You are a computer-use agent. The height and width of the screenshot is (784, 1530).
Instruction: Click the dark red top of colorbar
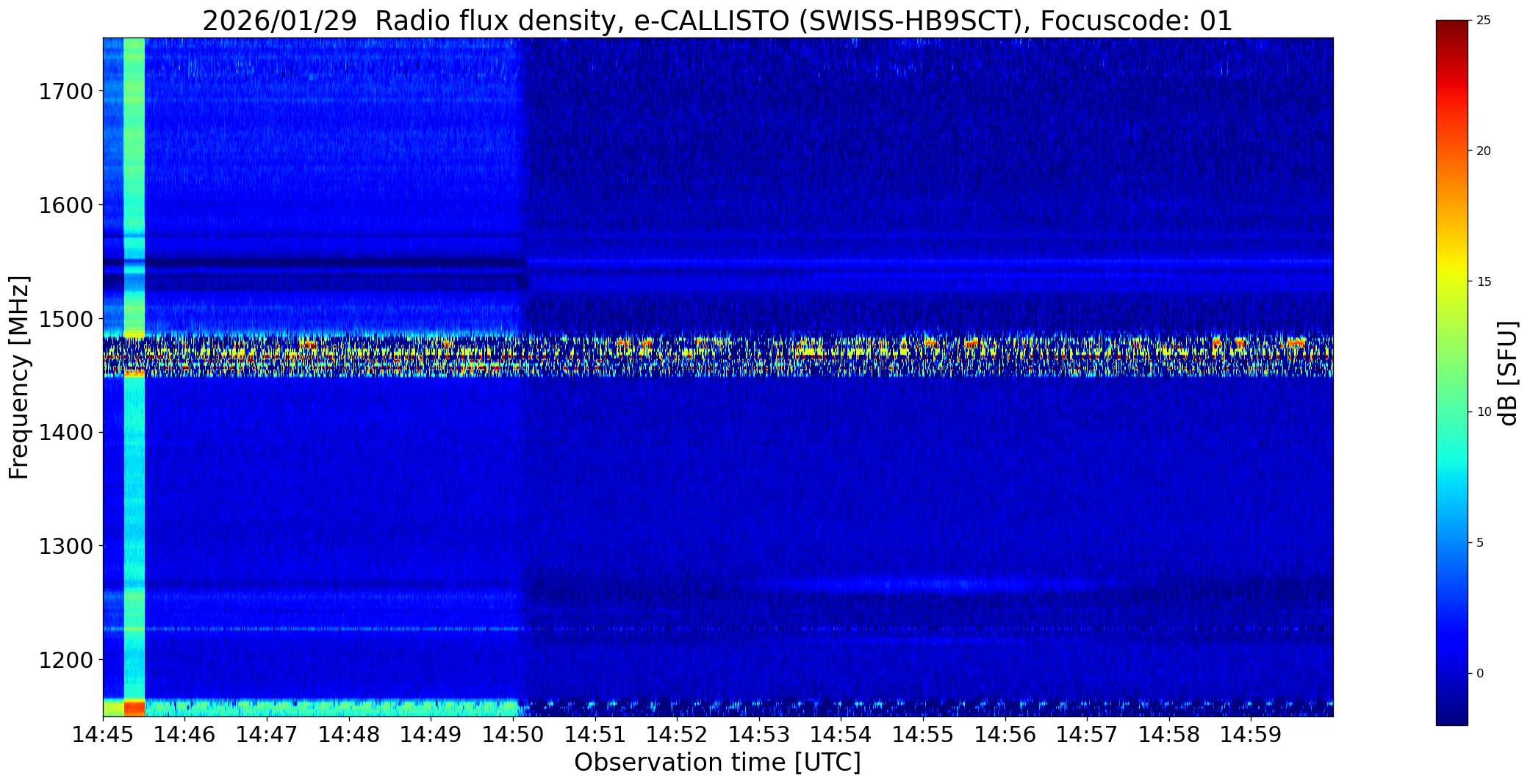[1451, 29]
